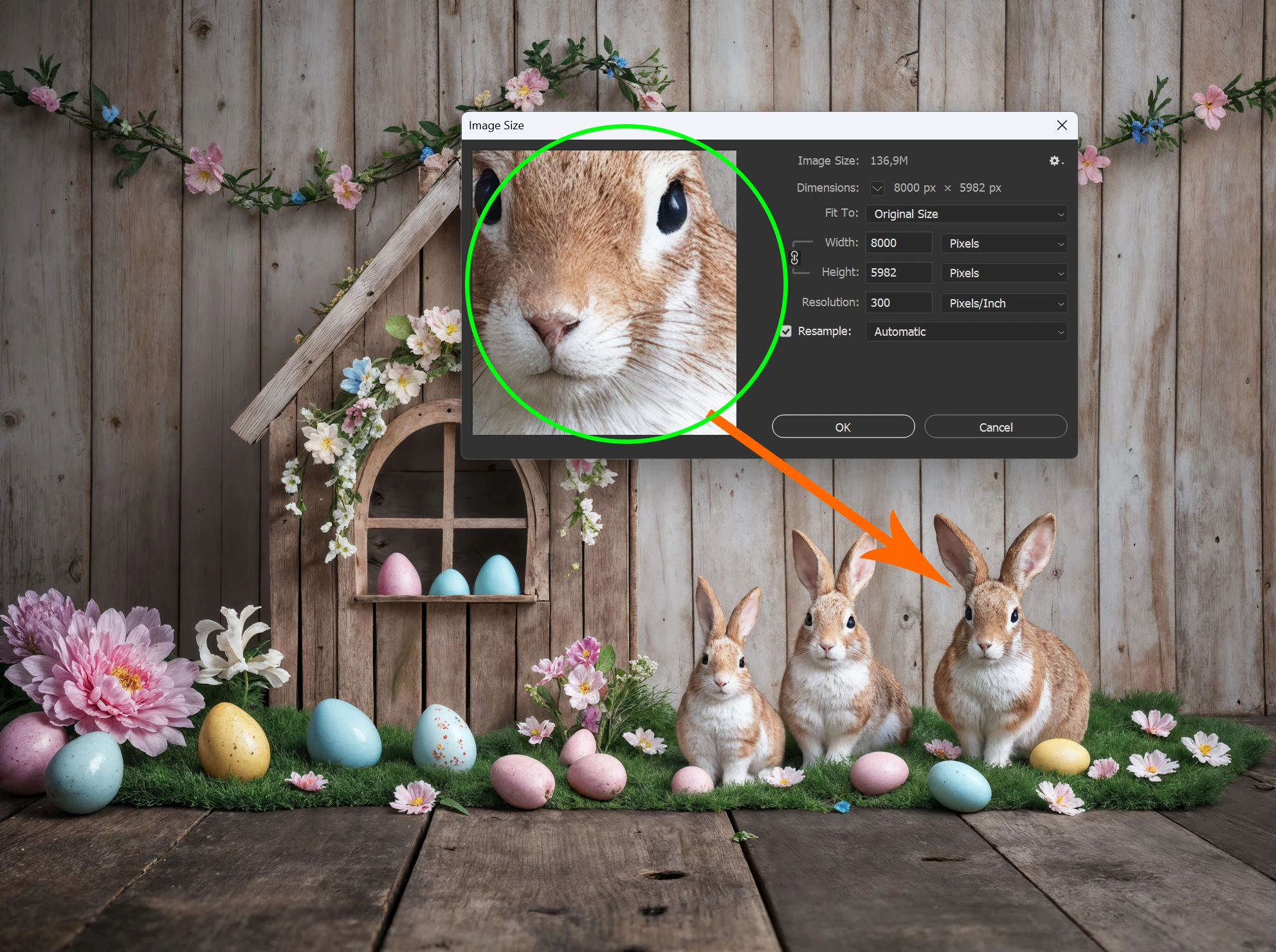Open the Dimensions unit chevron dropdown
1276x952 pixels.
(877, 188)
